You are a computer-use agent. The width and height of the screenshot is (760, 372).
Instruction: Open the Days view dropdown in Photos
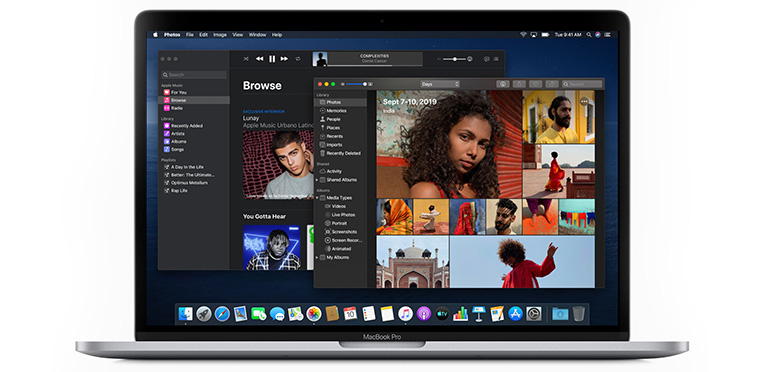pyautogui.click(x=440, y=84)
